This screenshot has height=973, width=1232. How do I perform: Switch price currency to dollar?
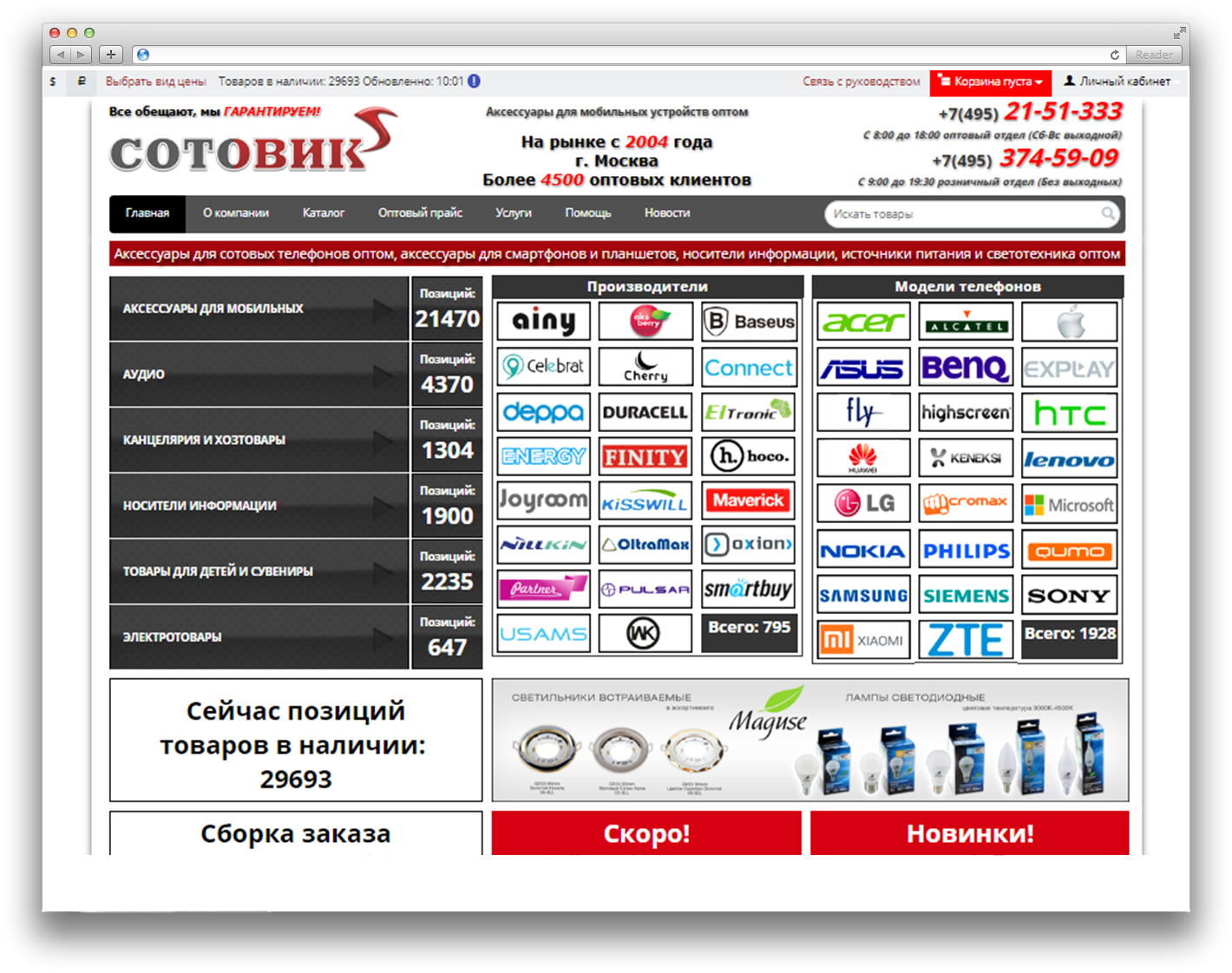coord(53,82)
